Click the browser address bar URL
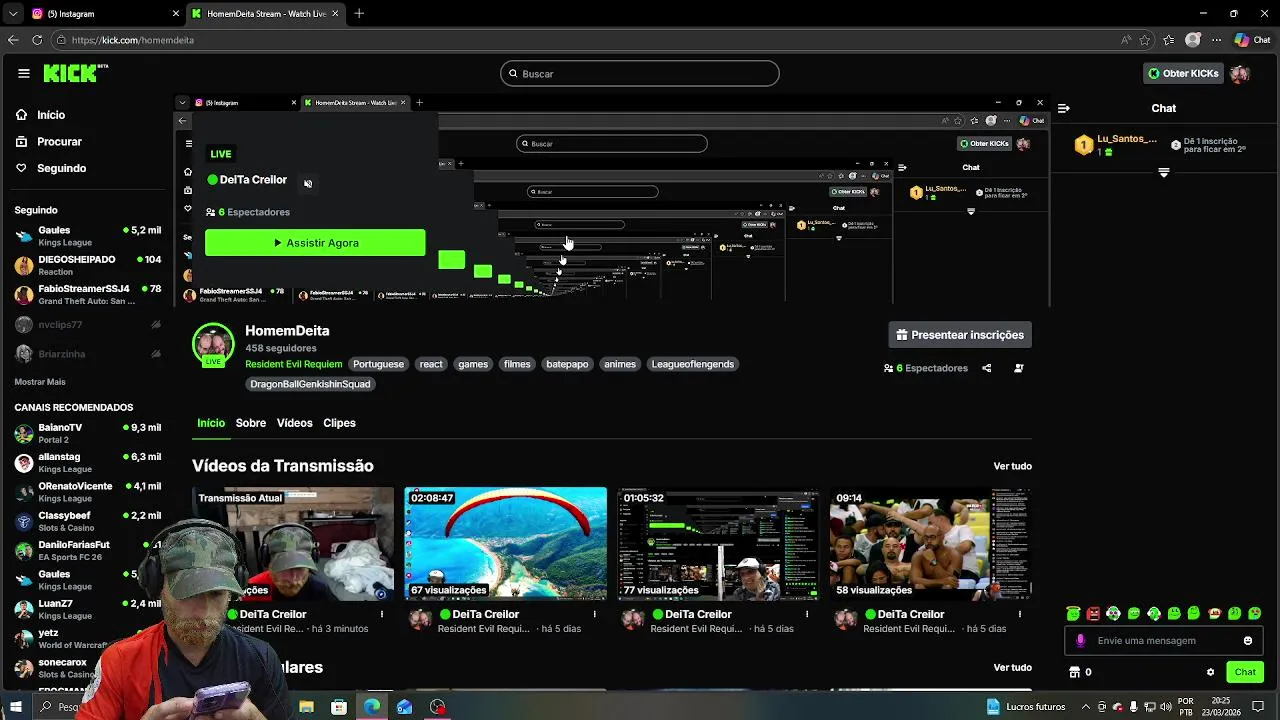1280x720 pixels. coord(133,40)
